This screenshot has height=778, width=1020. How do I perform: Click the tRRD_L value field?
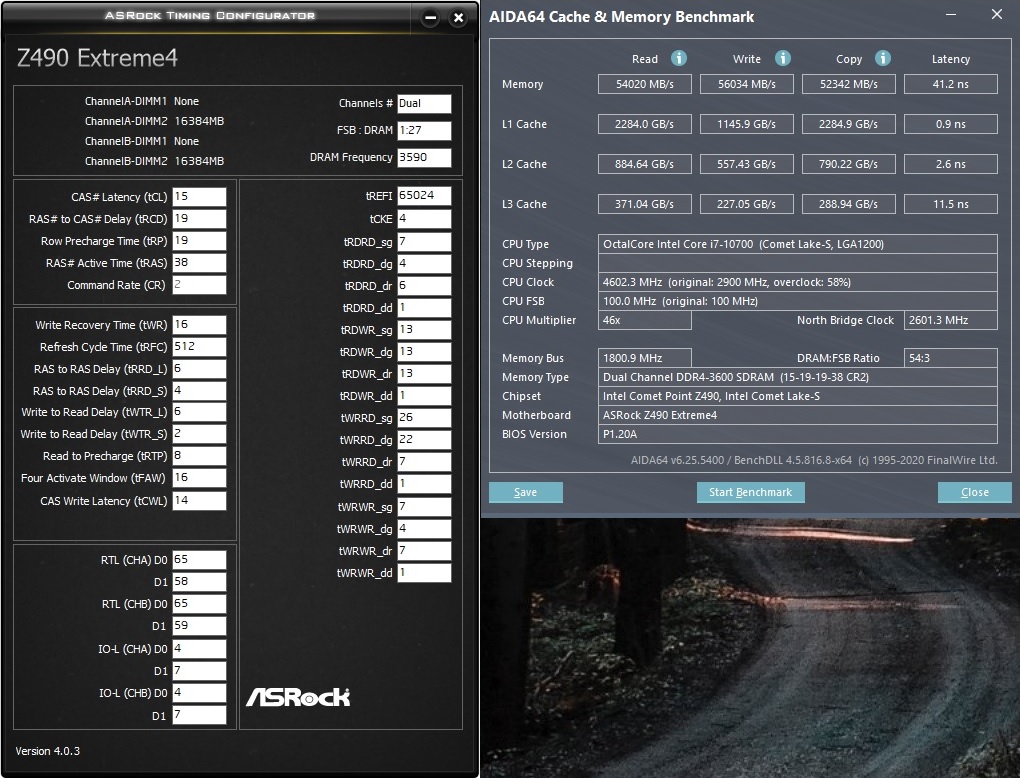(199, 369)
